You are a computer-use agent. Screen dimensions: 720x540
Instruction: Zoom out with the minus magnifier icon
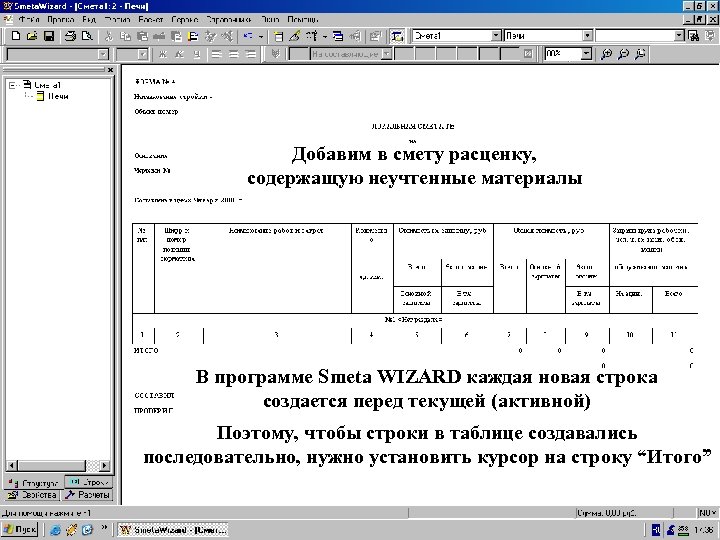point(623,54)
